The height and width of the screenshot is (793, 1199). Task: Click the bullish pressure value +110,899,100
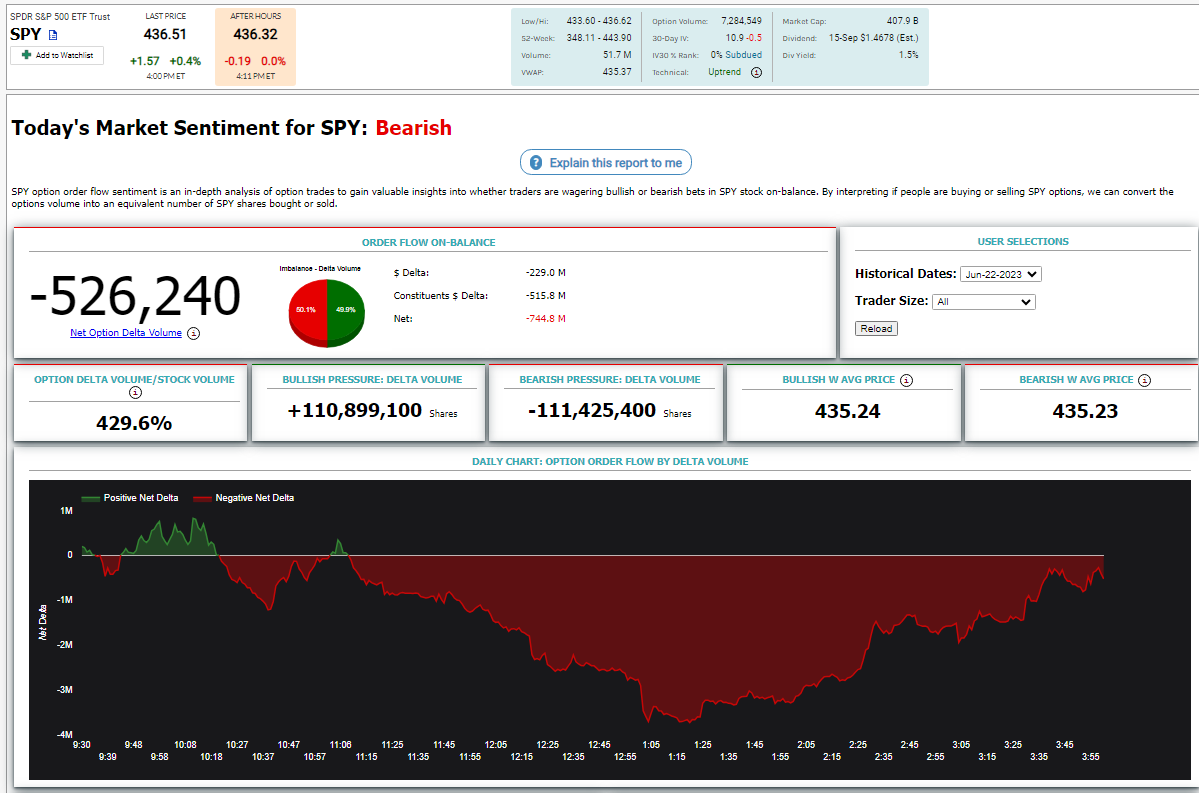coord(355,411)
